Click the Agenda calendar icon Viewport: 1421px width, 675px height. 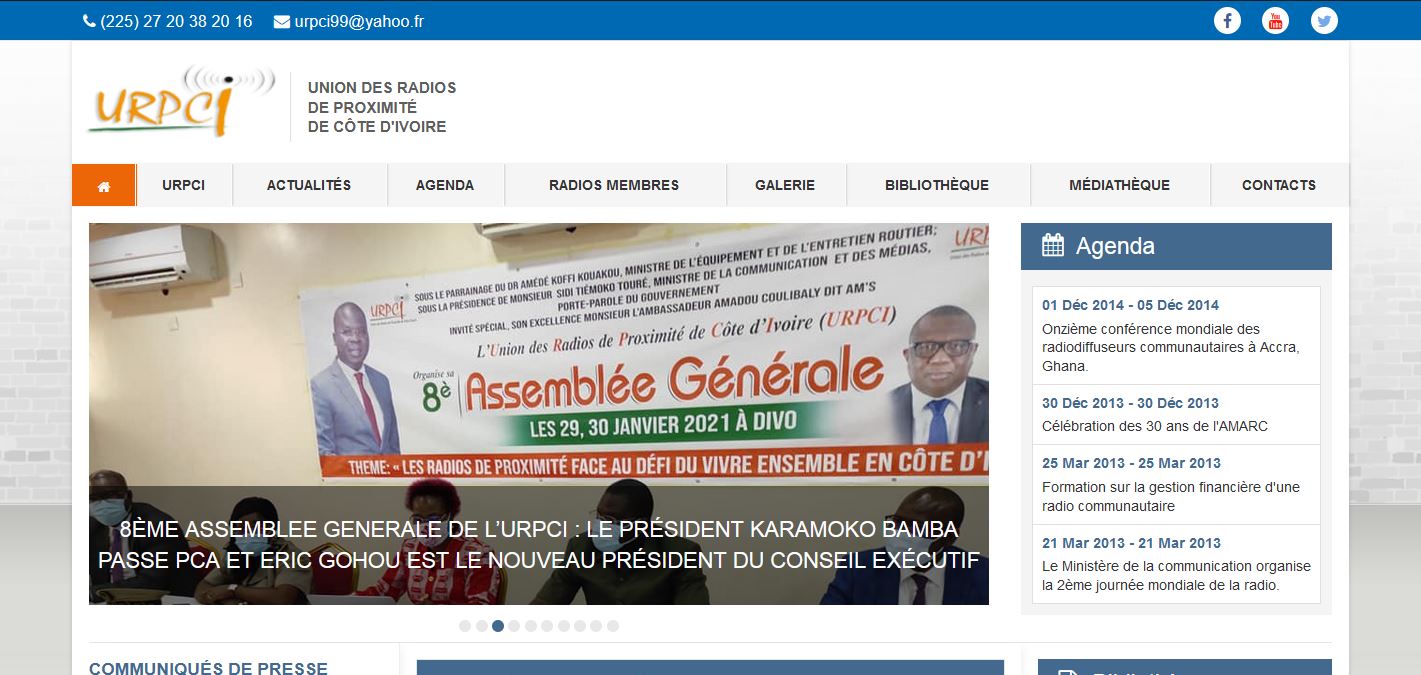(x=1052, y=245)
